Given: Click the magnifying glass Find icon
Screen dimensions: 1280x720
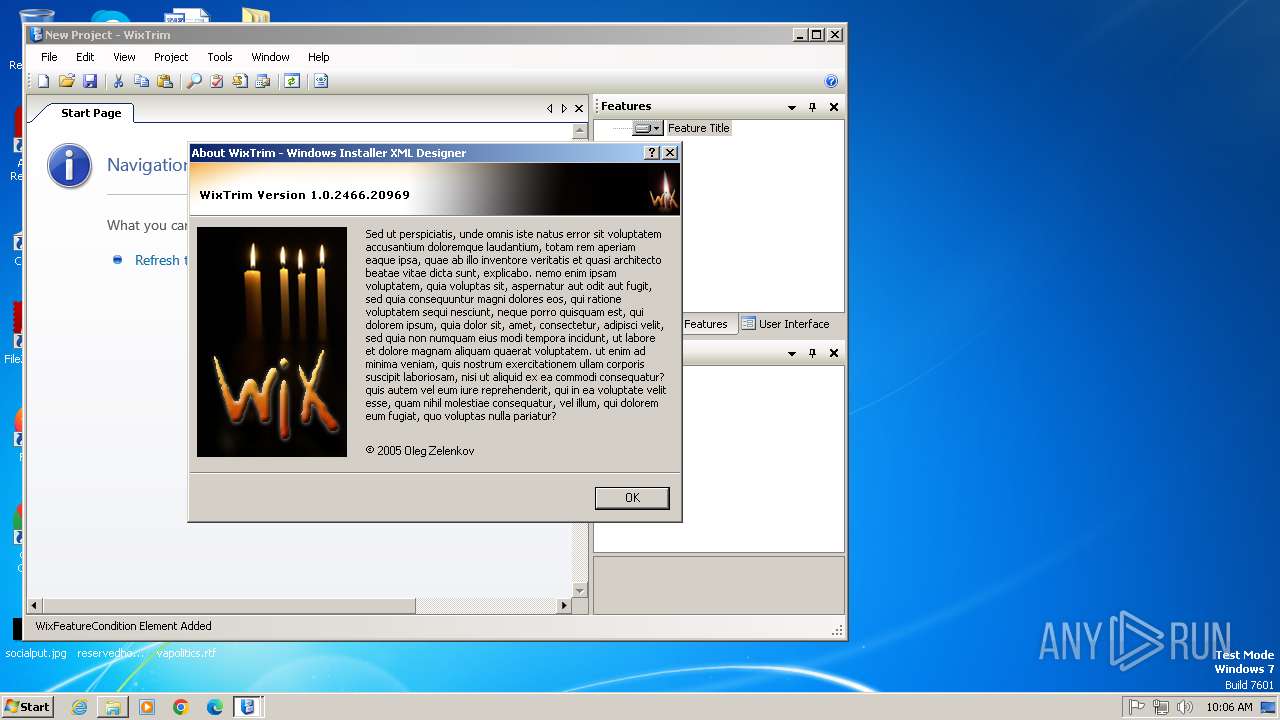Looking at the screenshot, I should coord(194,81).
